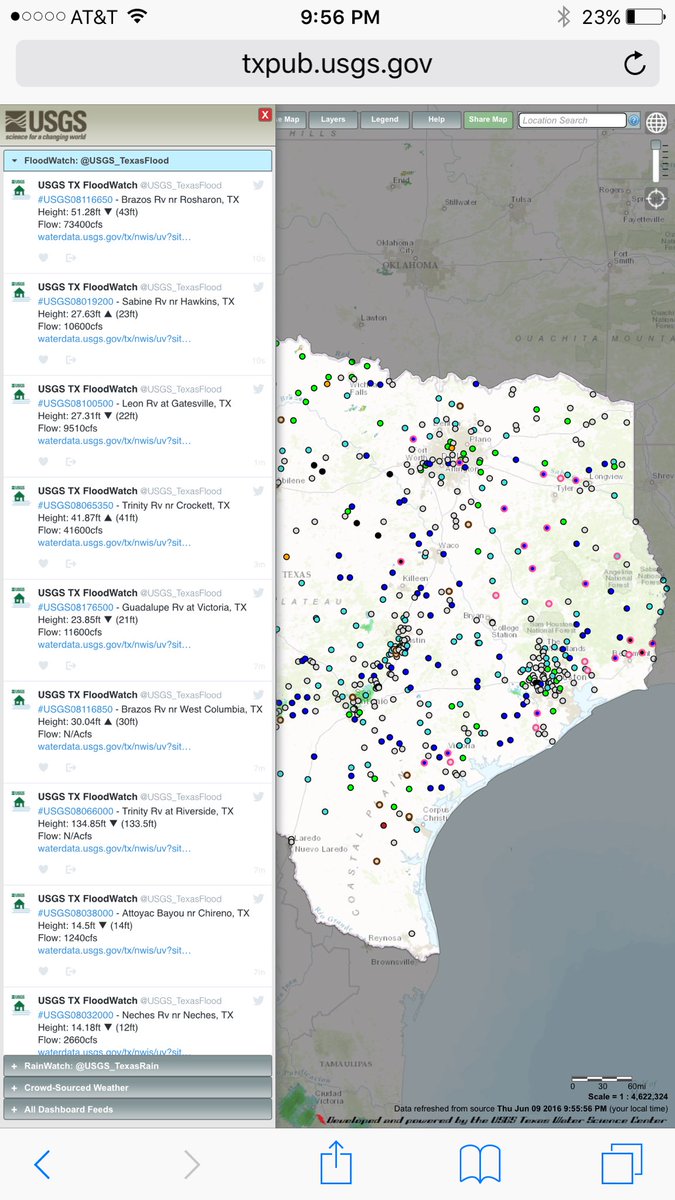The width and height of the screenshot is (675, 1200).
Task: Open hashtag link #USGS08176500
Action: pyautogui.click(x=75, y=608)
